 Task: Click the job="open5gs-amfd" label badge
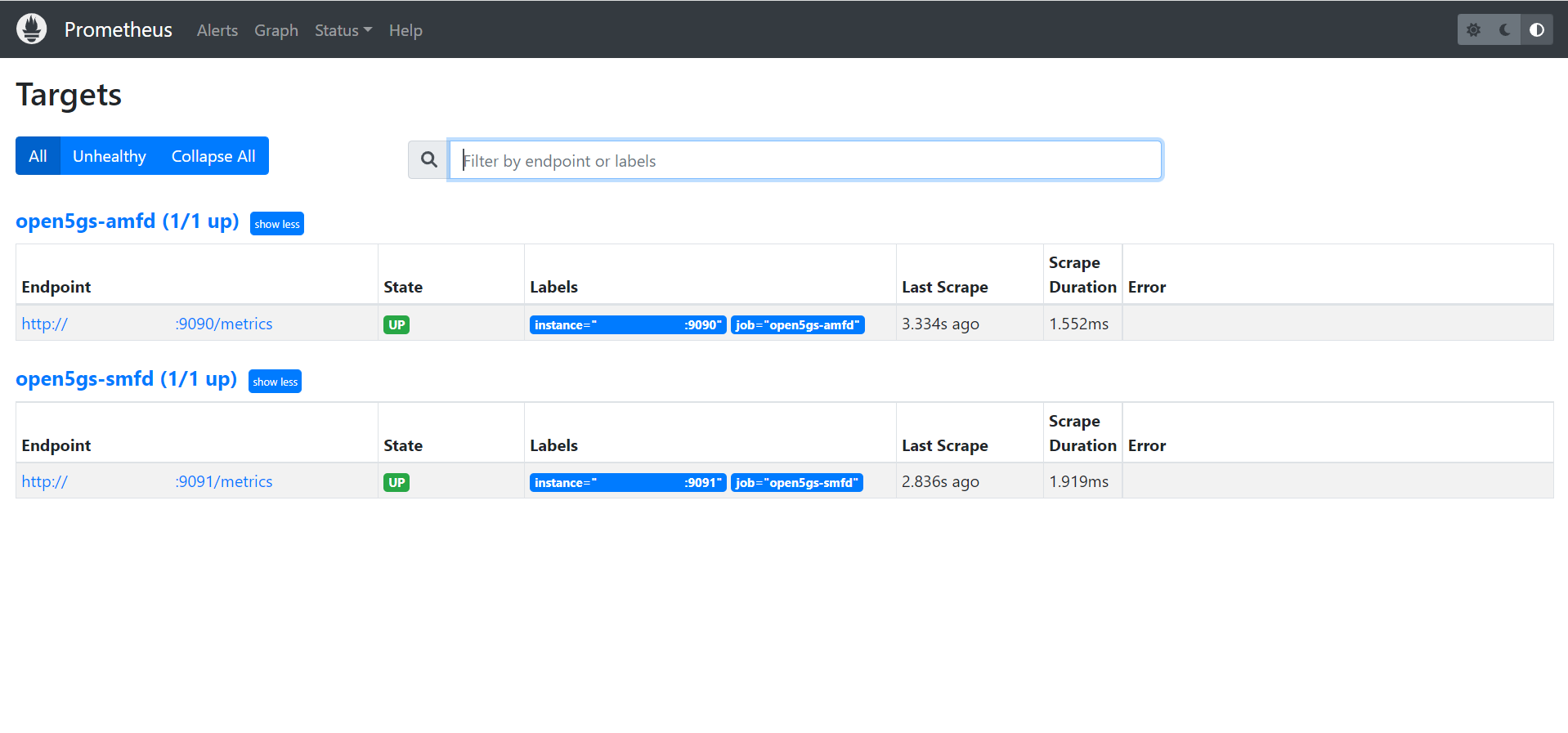pyautogui.click(x=798, y=325)
